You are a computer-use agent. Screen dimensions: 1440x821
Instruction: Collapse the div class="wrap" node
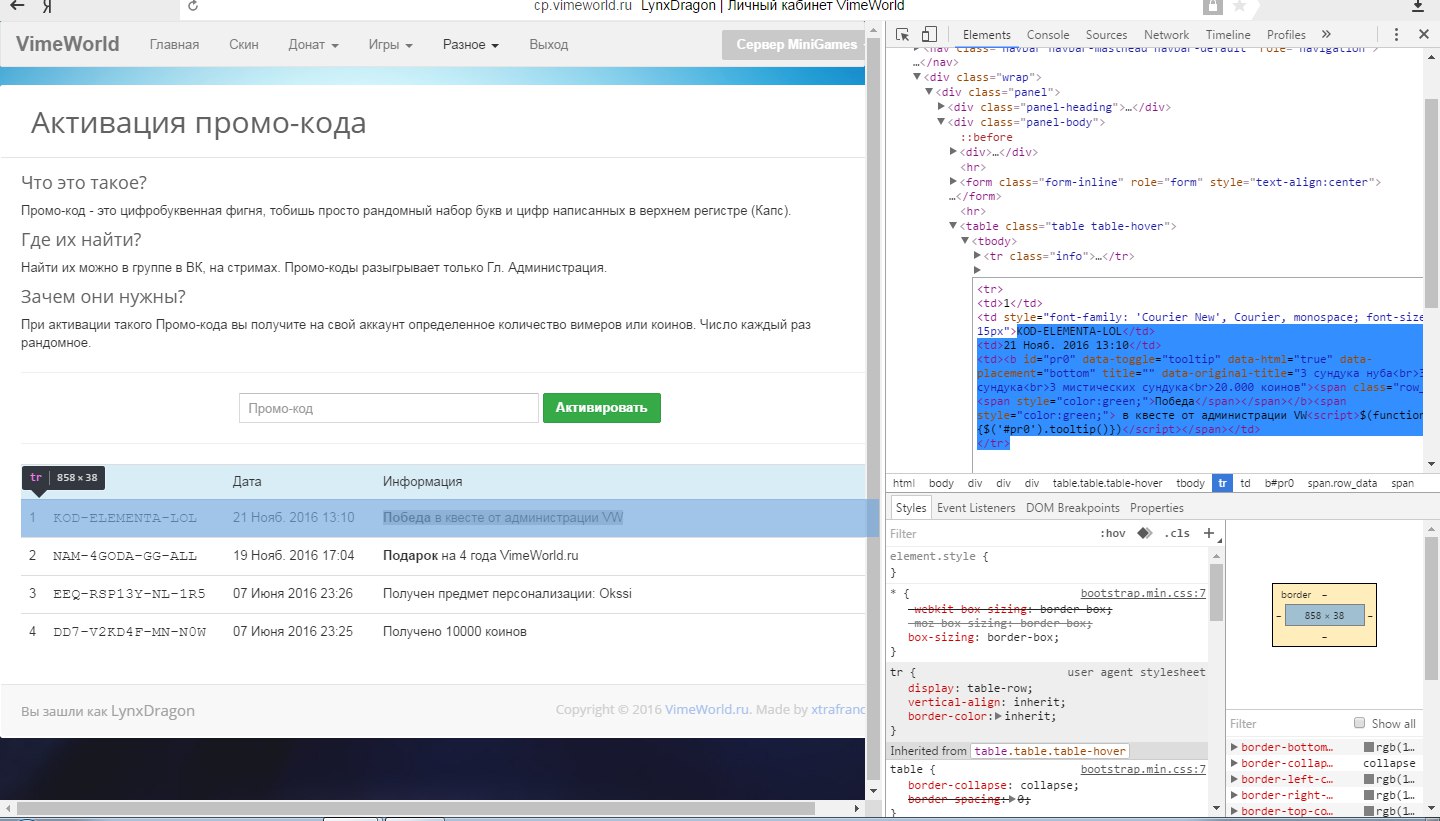(x=917, y=77)
